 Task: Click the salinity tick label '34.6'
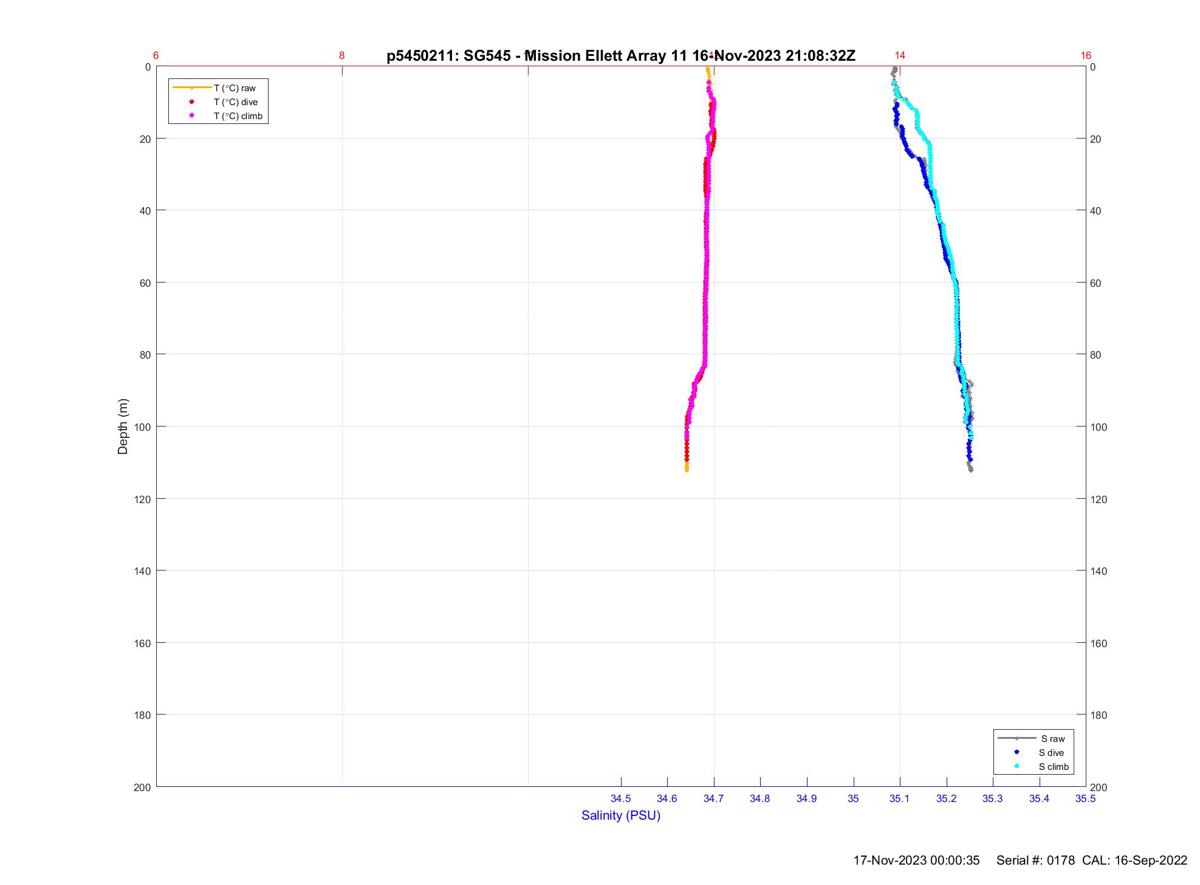(x=667, y=799)
